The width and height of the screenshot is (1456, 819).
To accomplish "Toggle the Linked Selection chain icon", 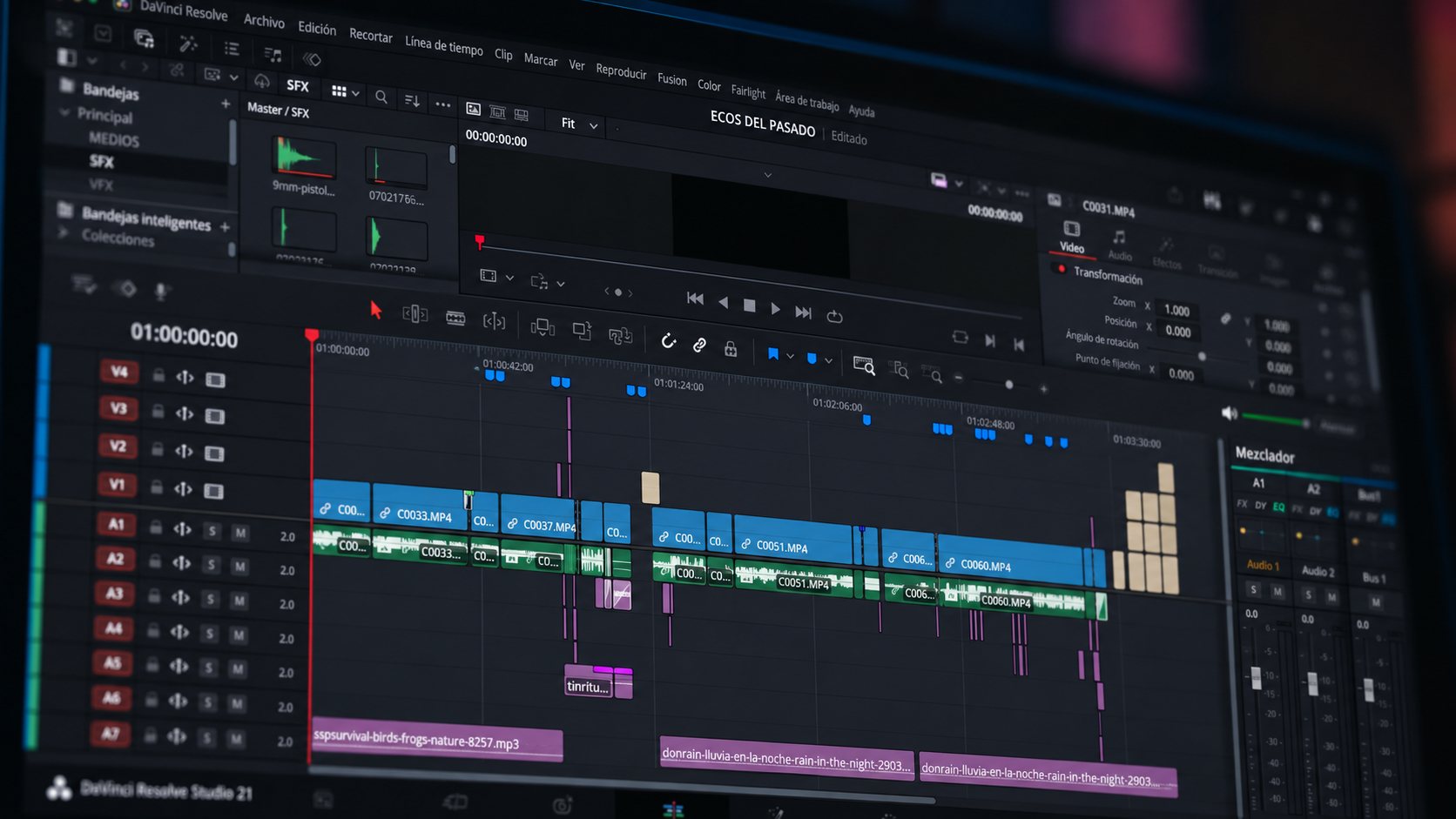I will (x=699, y=345).
